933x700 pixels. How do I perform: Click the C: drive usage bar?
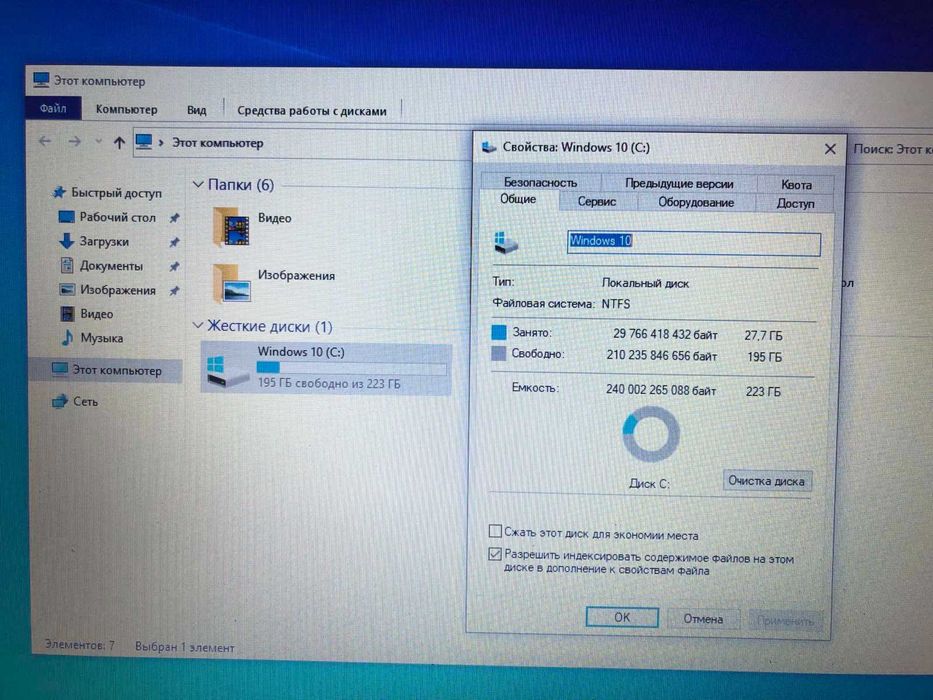352,368
